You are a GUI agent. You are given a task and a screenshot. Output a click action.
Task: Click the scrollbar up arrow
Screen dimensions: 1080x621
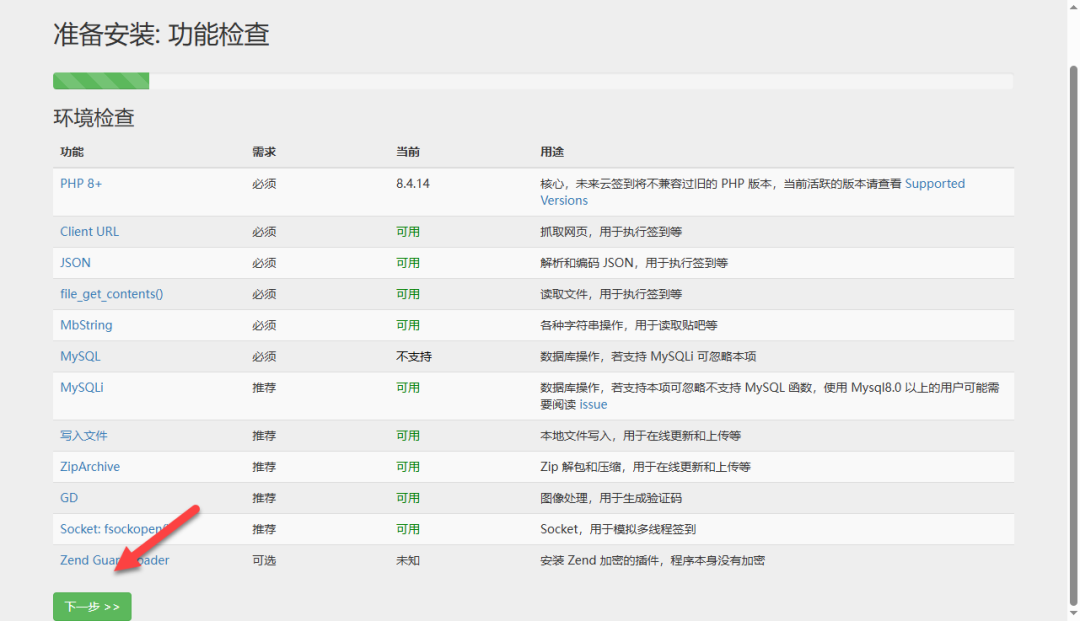[1073, 7]
